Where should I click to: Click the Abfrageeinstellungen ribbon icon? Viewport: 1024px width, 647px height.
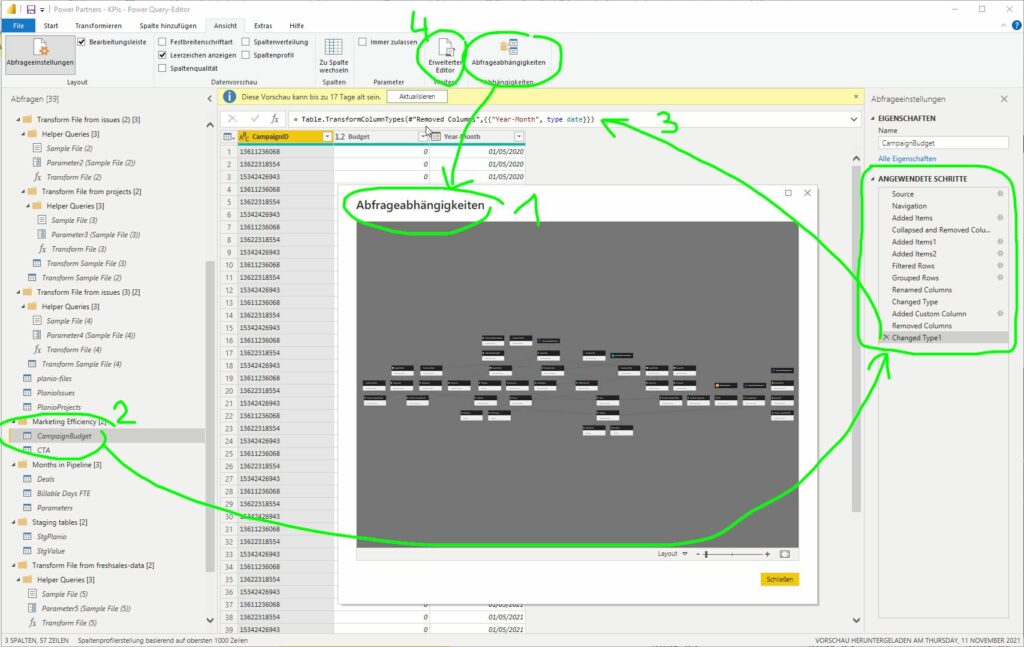40,53
